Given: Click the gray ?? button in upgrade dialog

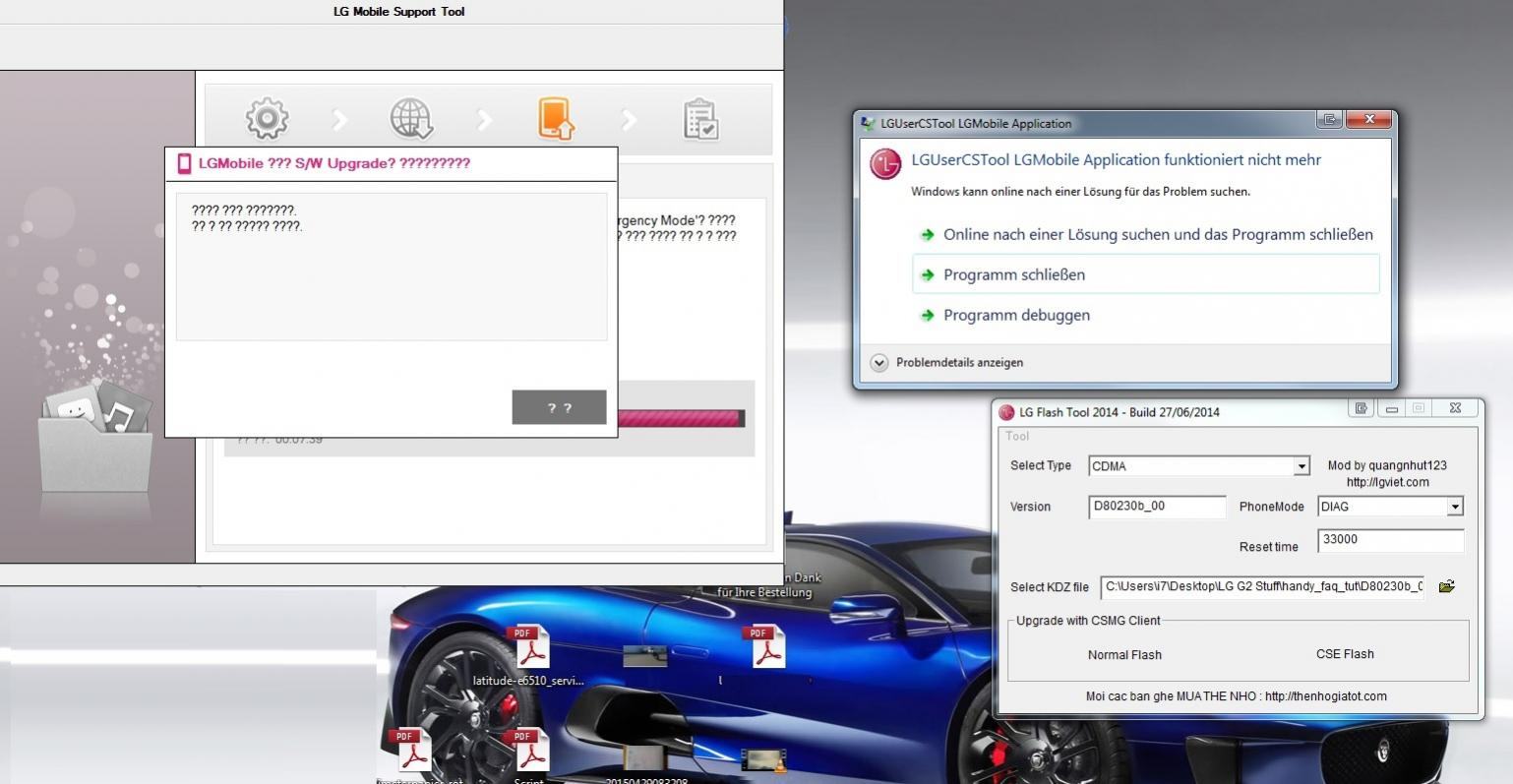Looking at the screenshot, I should [x=559, y=407].
